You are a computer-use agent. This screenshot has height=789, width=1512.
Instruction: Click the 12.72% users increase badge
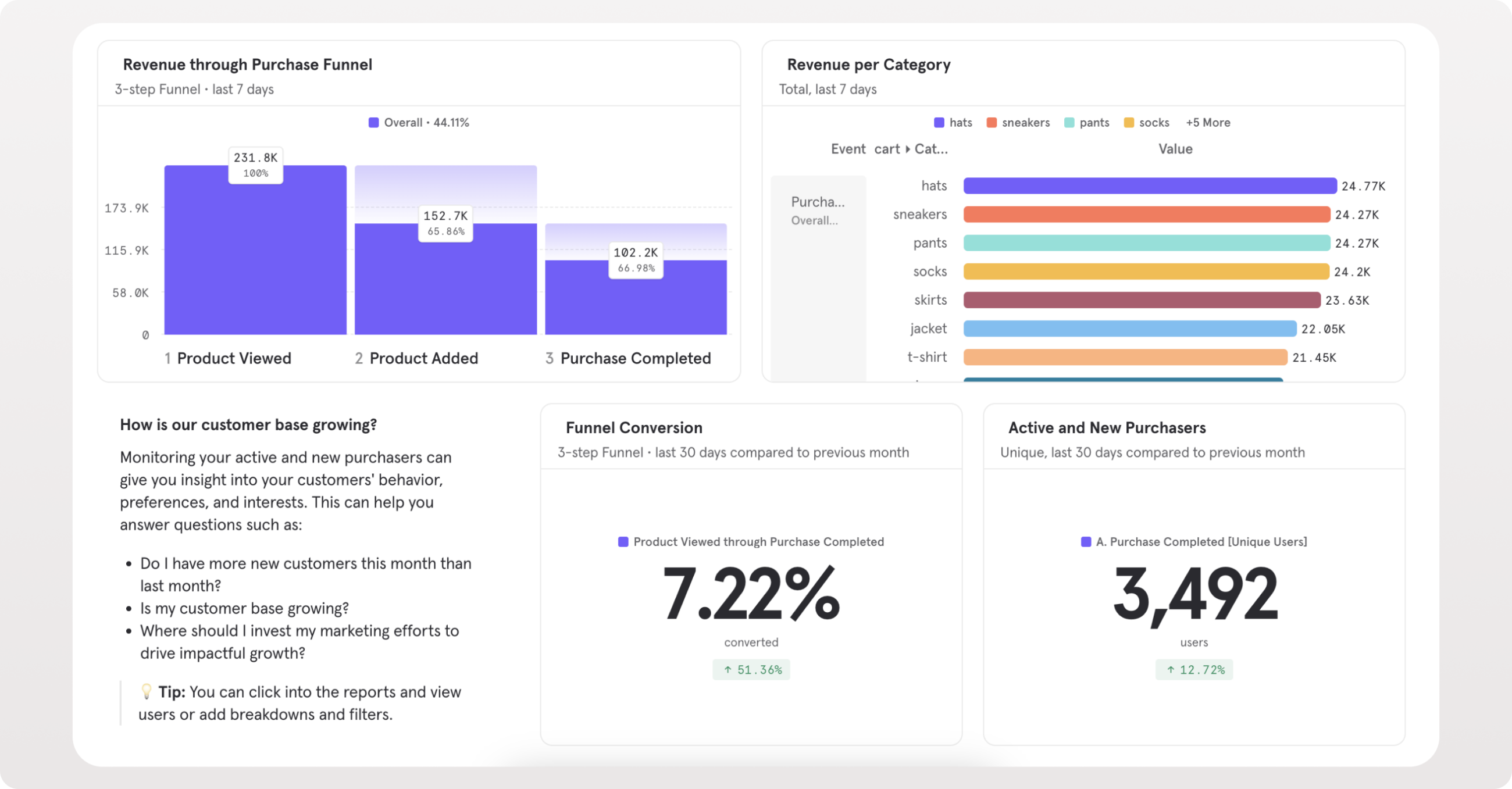pos(1194,669)
